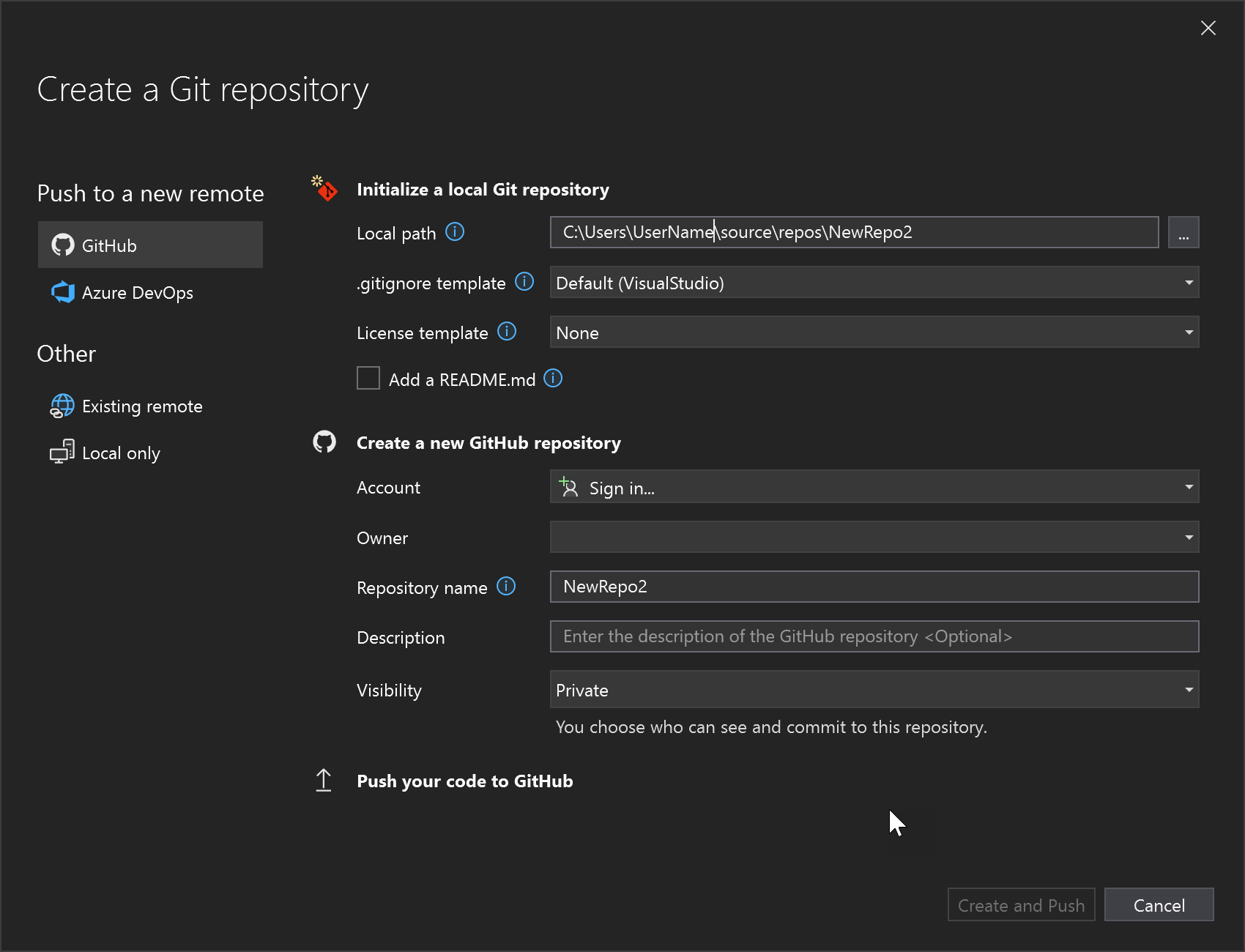Open the License template dropdown
The width and height of the screenshot is (1245, 952).
(x=1188, y=332)
